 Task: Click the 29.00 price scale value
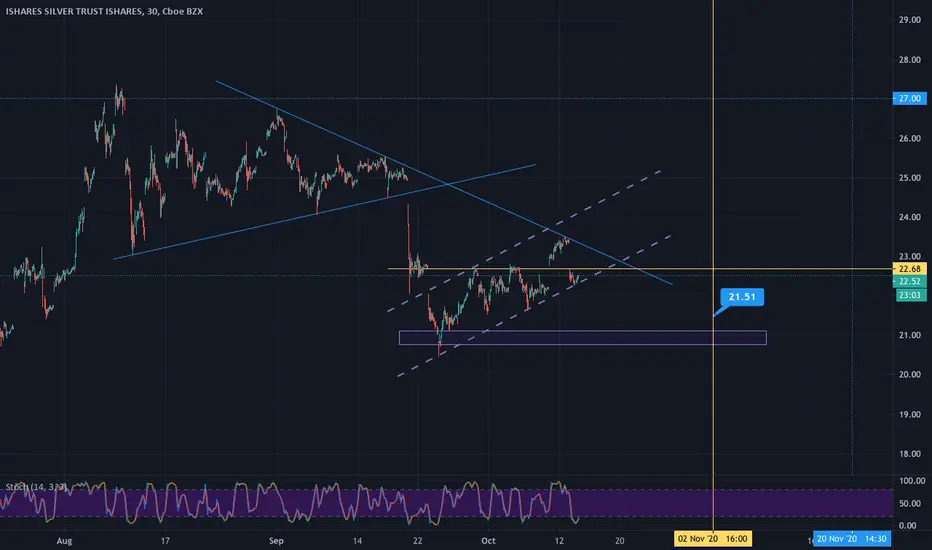coord(909,20)
